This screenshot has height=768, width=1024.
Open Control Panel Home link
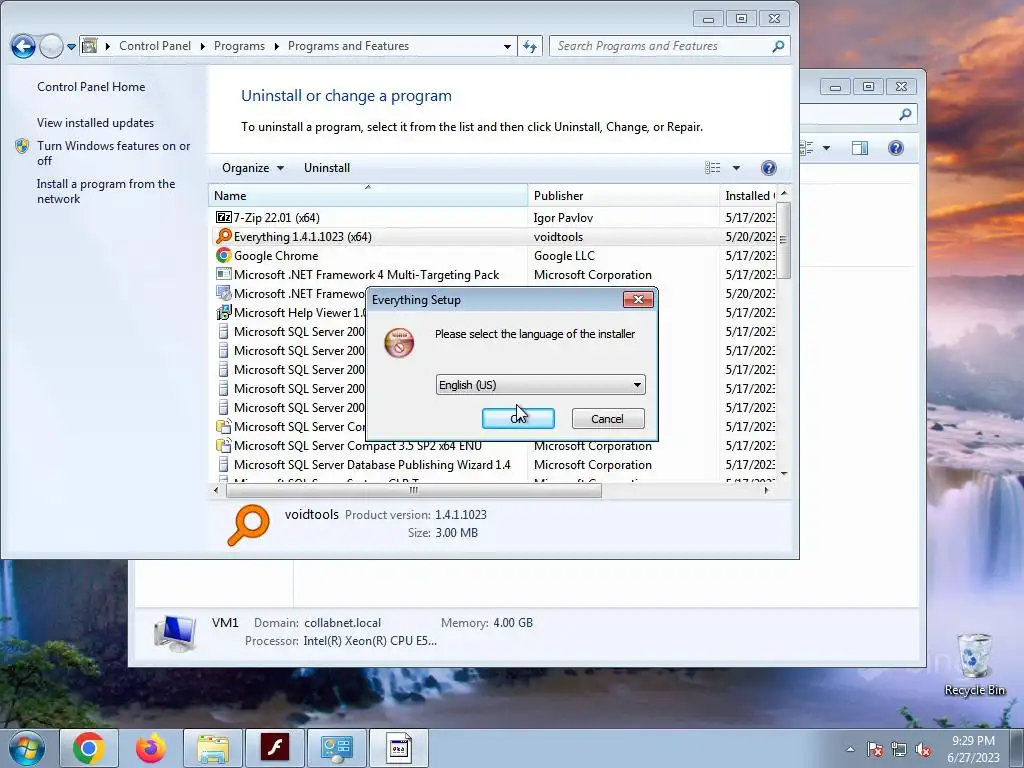91,87
